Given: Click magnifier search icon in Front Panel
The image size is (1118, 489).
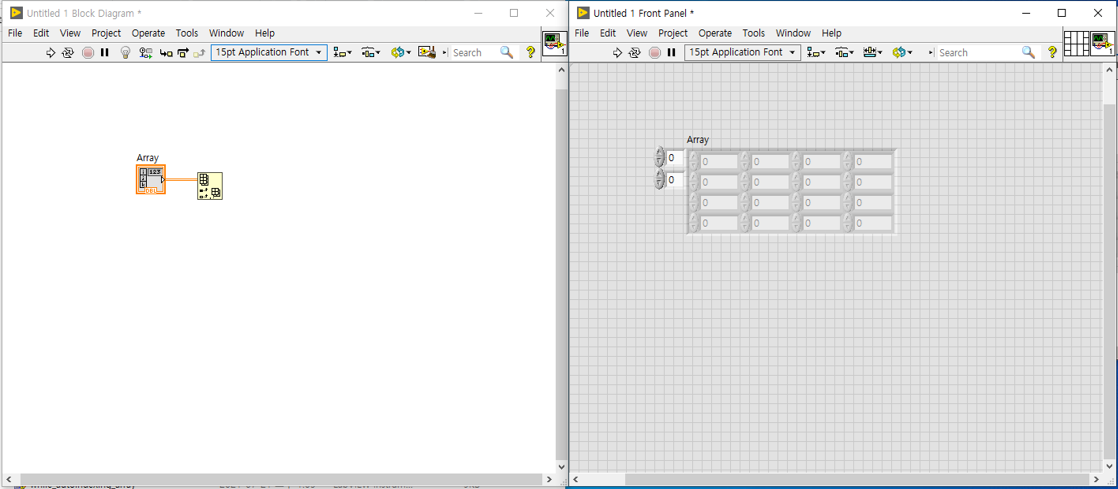Looking at the screenshot, I should (x=1028, y=53).
